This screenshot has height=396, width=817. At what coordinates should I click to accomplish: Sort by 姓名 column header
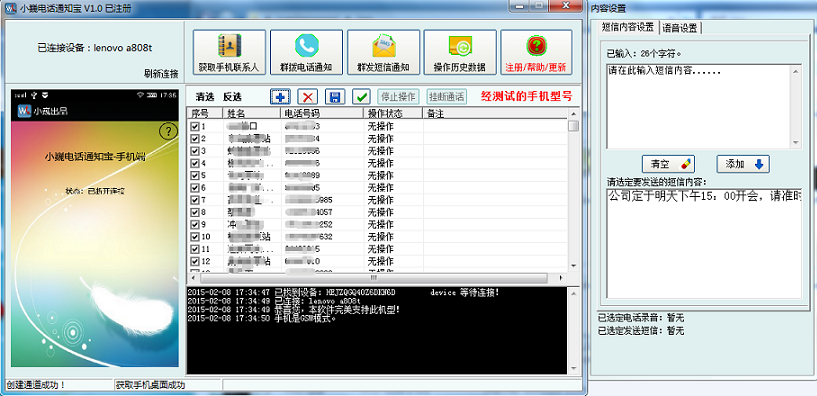coord(252,113)
